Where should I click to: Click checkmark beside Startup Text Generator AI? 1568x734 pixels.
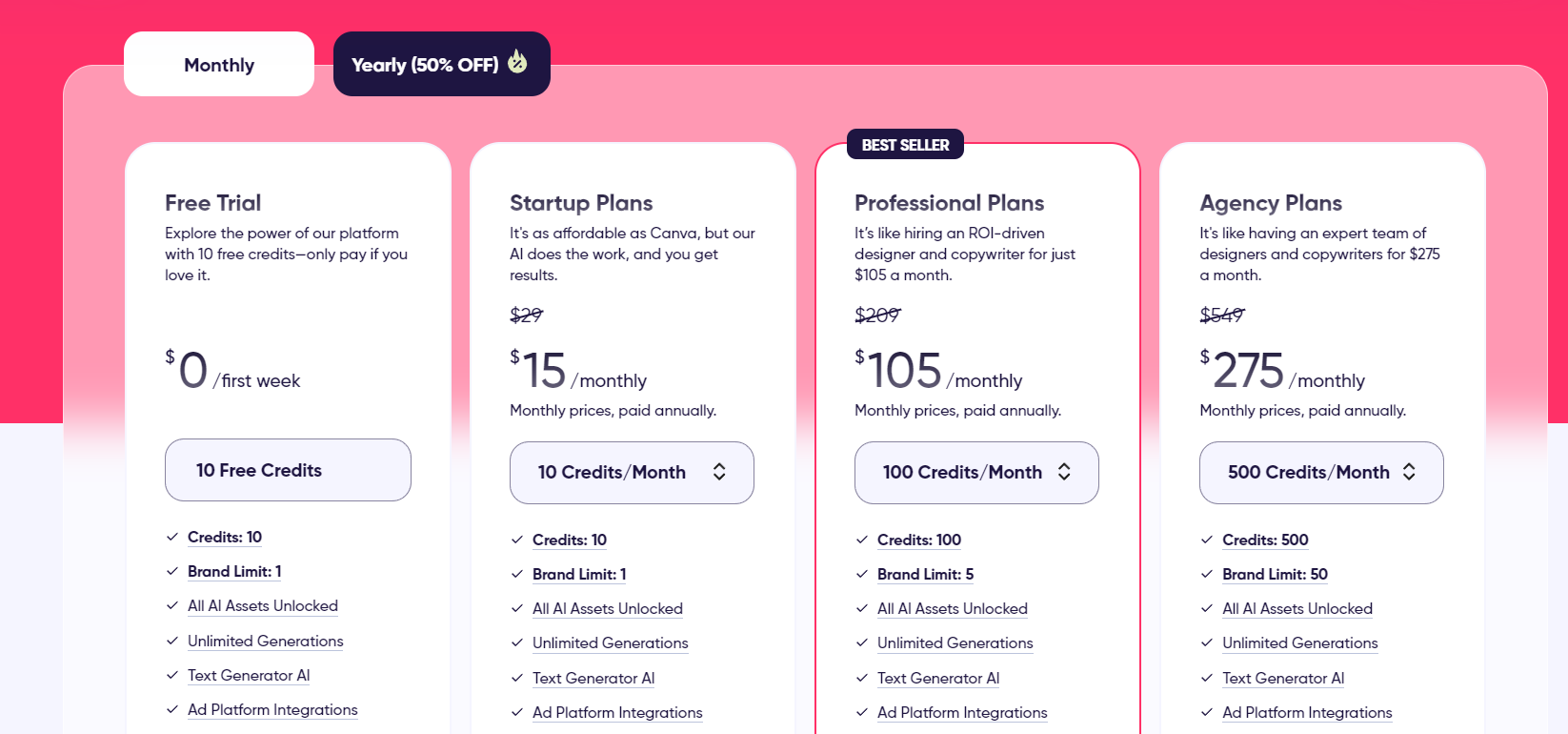(x=517, y=678)
